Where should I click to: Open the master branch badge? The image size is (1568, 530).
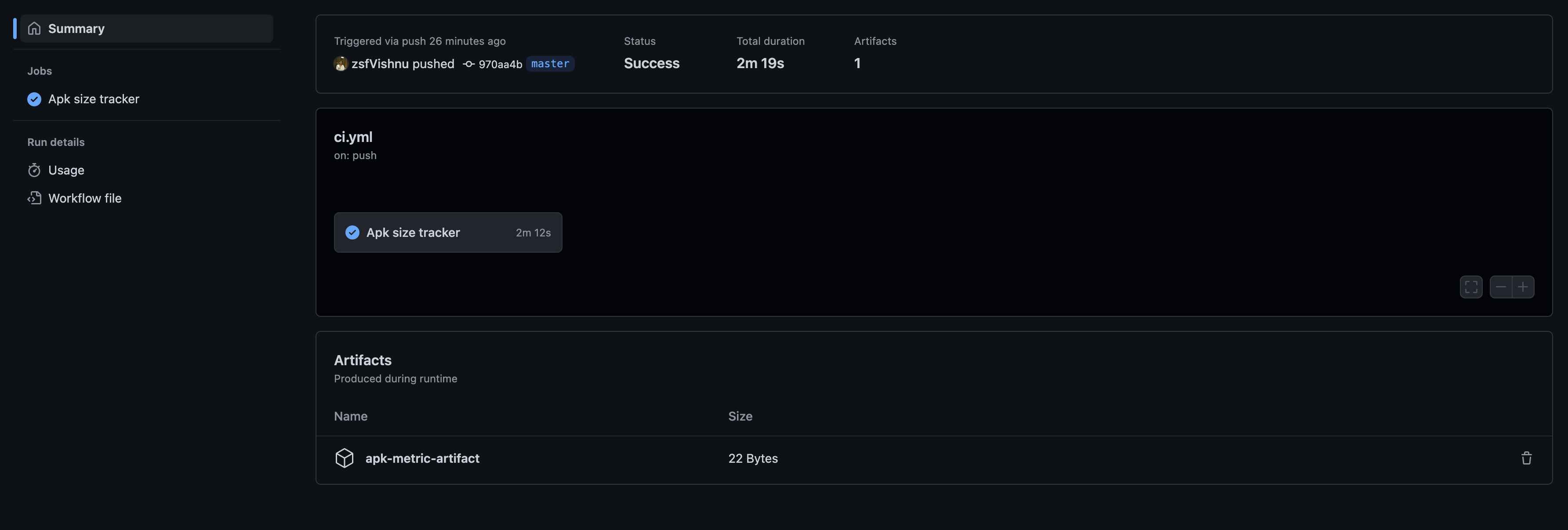click(550, 63)
